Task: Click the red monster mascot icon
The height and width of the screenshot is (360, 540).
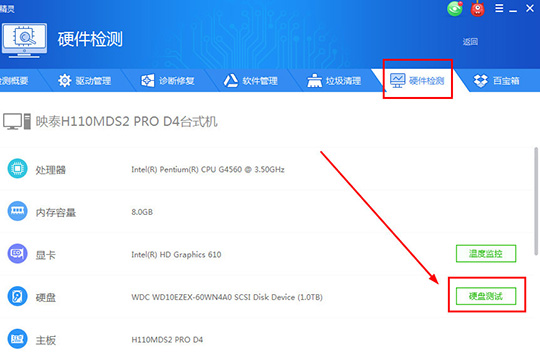Action: (478, 8)
